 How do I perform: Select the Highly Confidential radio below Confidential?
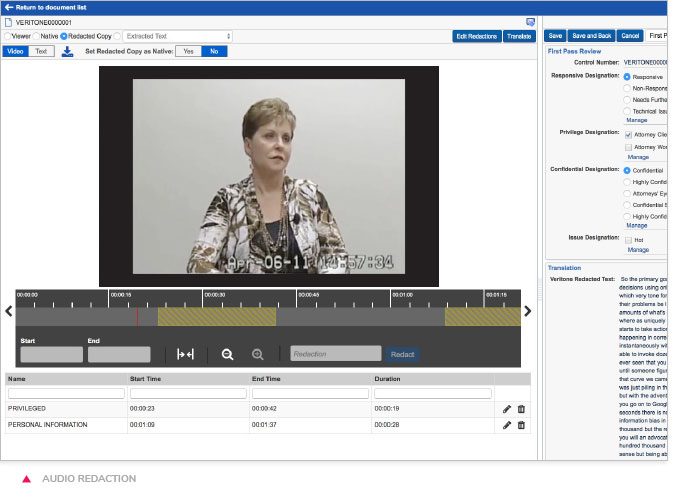coord(627,182)
